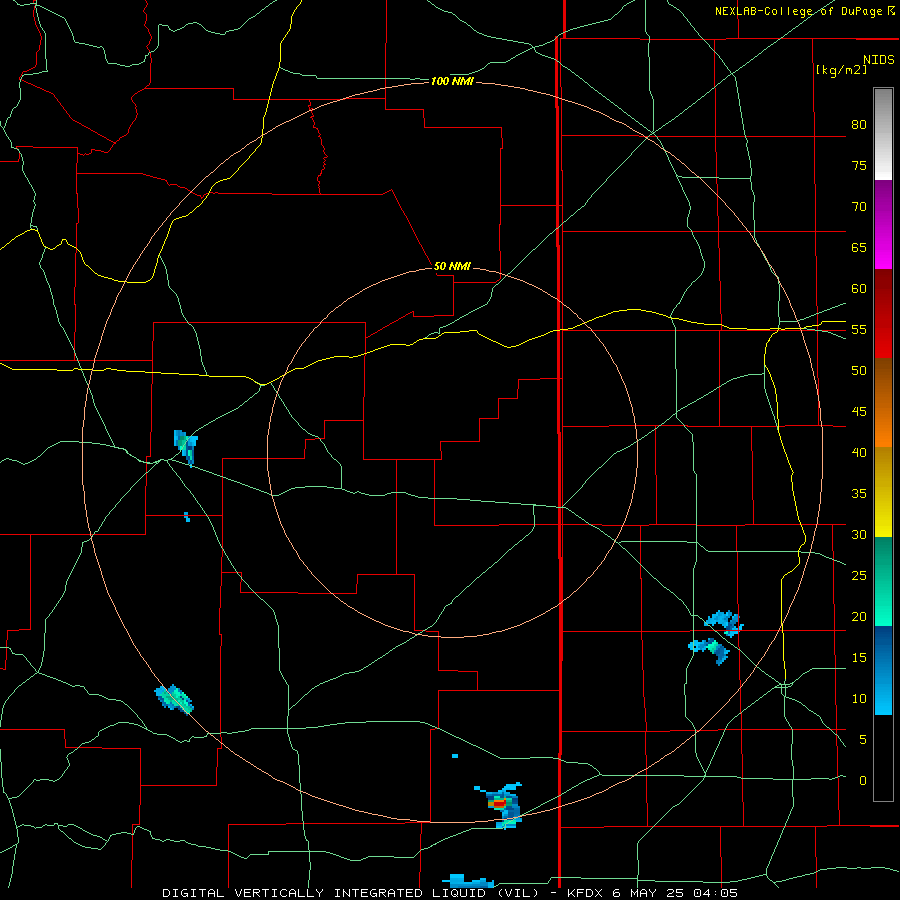Image resolution: width=900 pixels, height=900 pixels.
Task: Click scale value 60
Action: pos(859,289)
